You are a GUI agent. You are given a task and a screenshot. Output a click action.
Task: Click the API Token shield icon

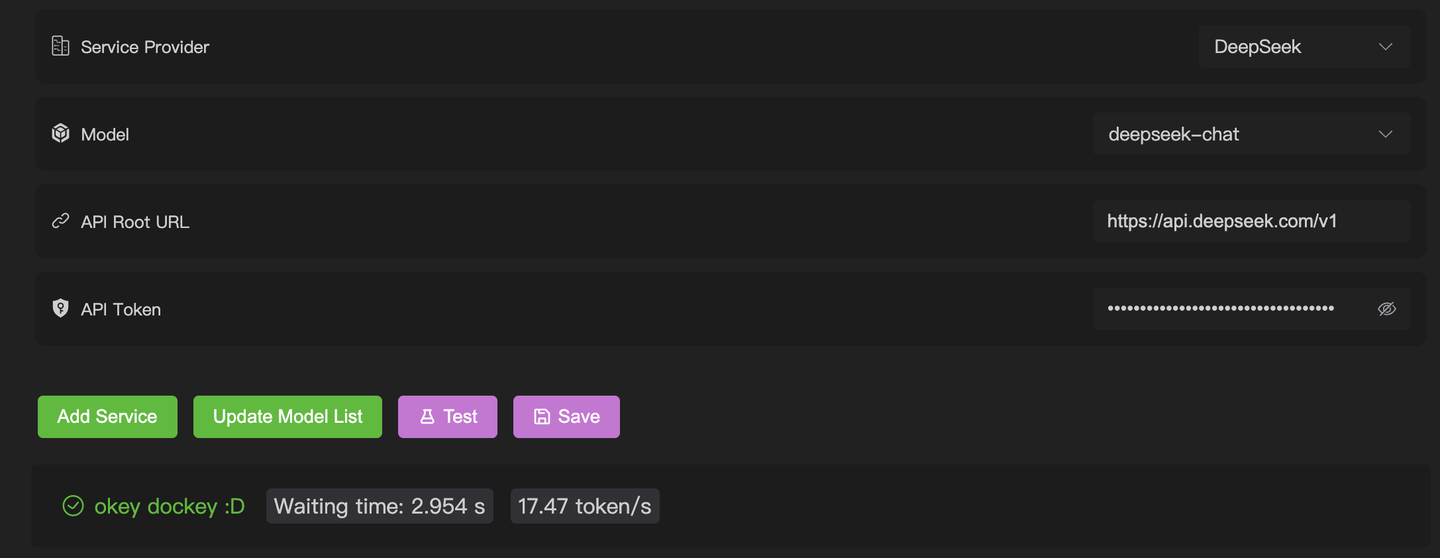tap(60, 308)
